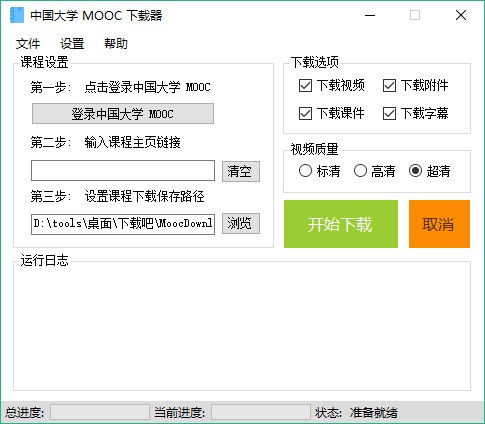485x424 pixels.
Task: Select 超清 video quality radio button
Action: 415,171
